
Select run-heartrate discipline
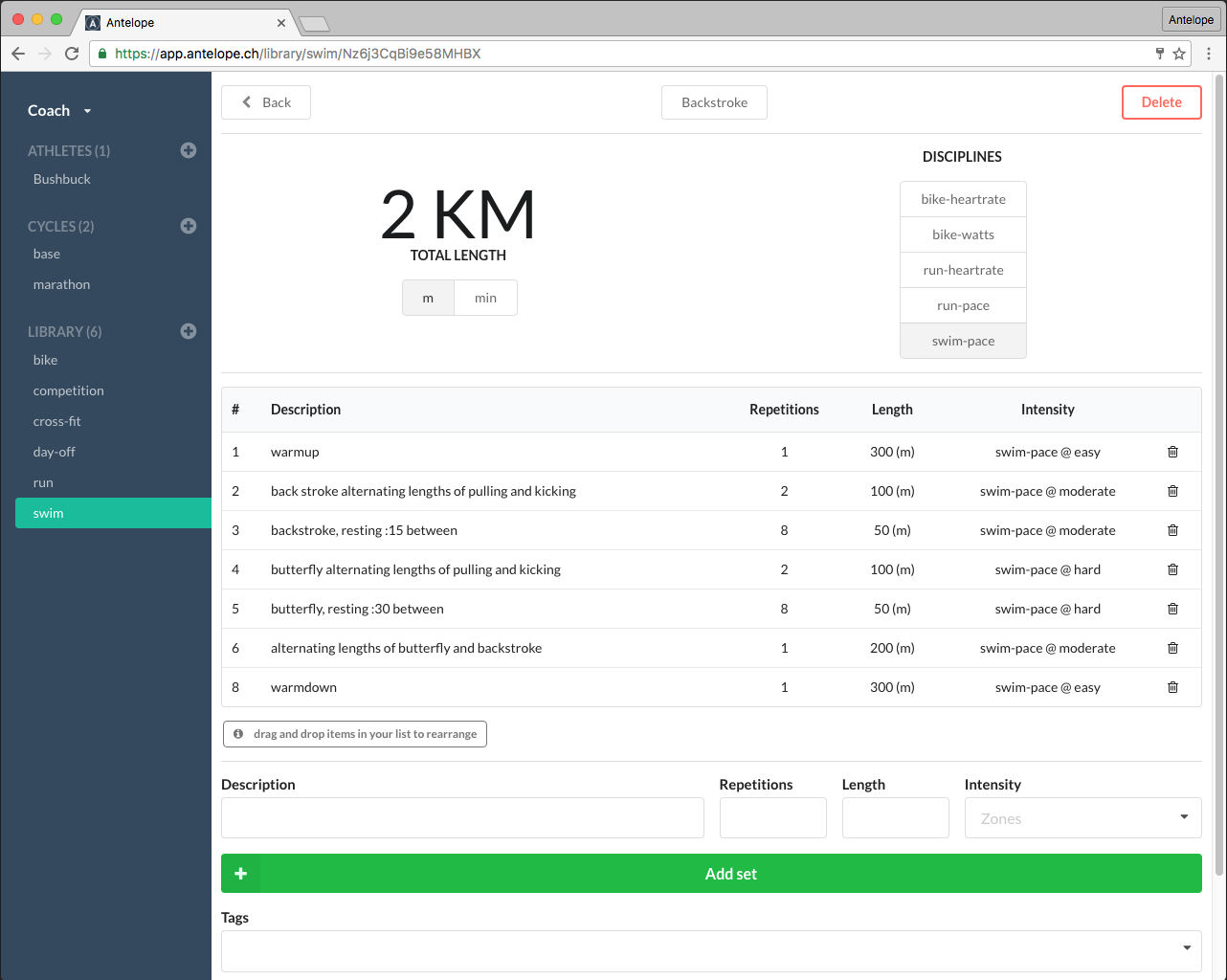point(963,270)
